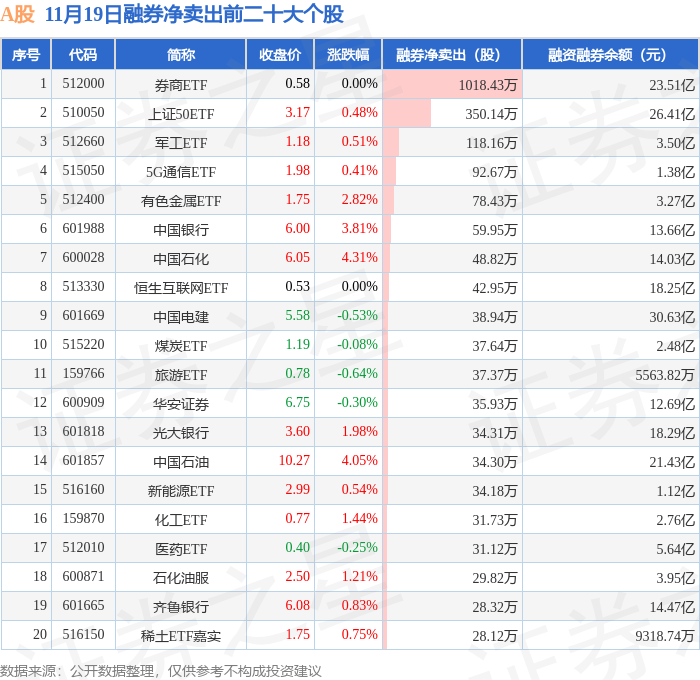Select the title 11月19日融券净卖出前二十大个股
The width and height of the screenshot is (700, 680).
pos(194,14)
